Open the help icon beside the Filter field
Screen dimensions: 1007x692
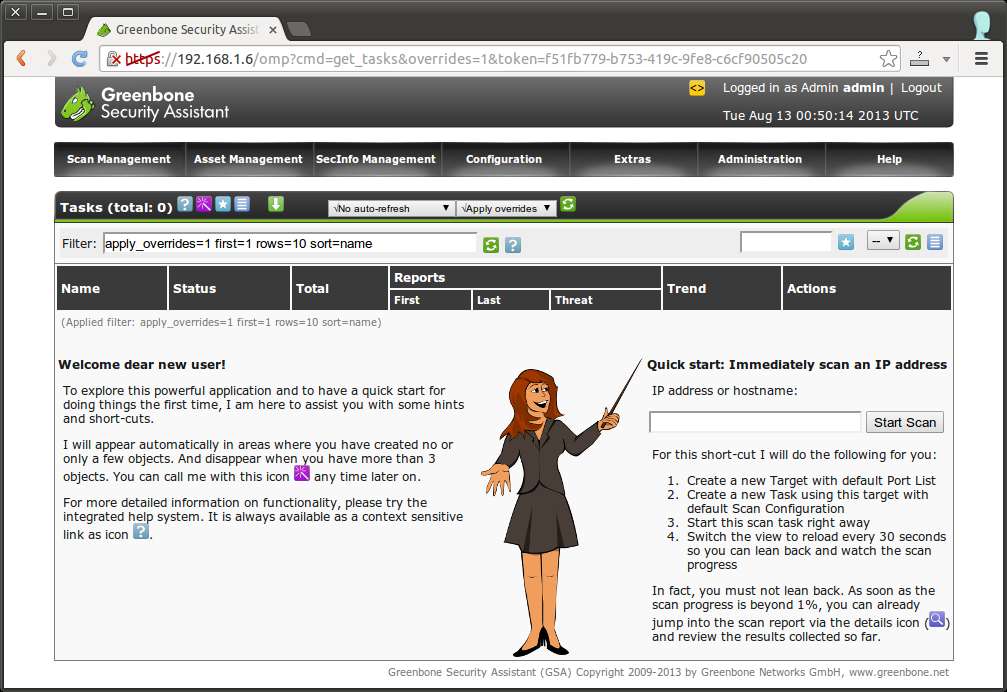click(x=512, y=245)
